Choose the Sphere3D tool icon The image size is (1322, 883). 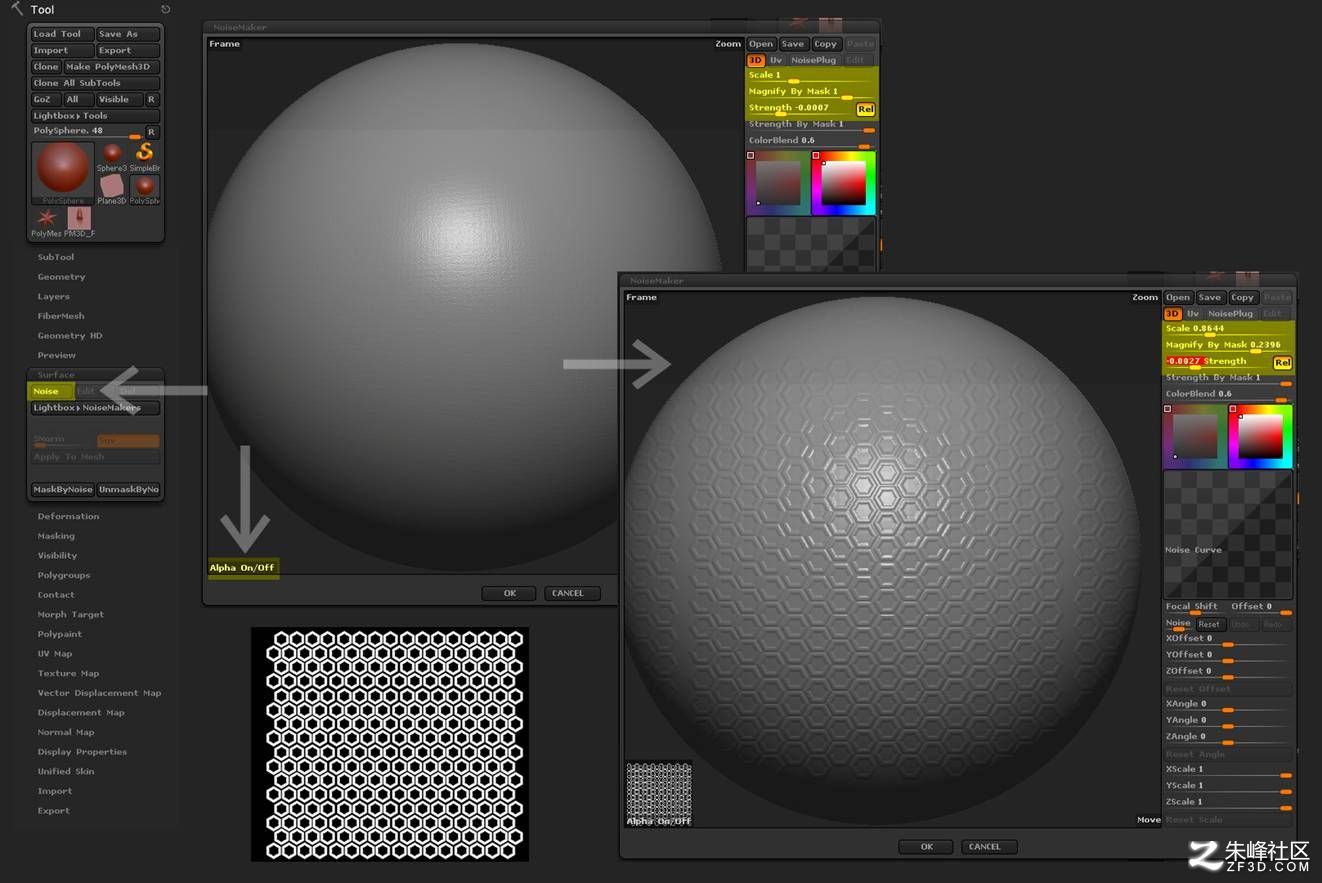click(112, 158)
